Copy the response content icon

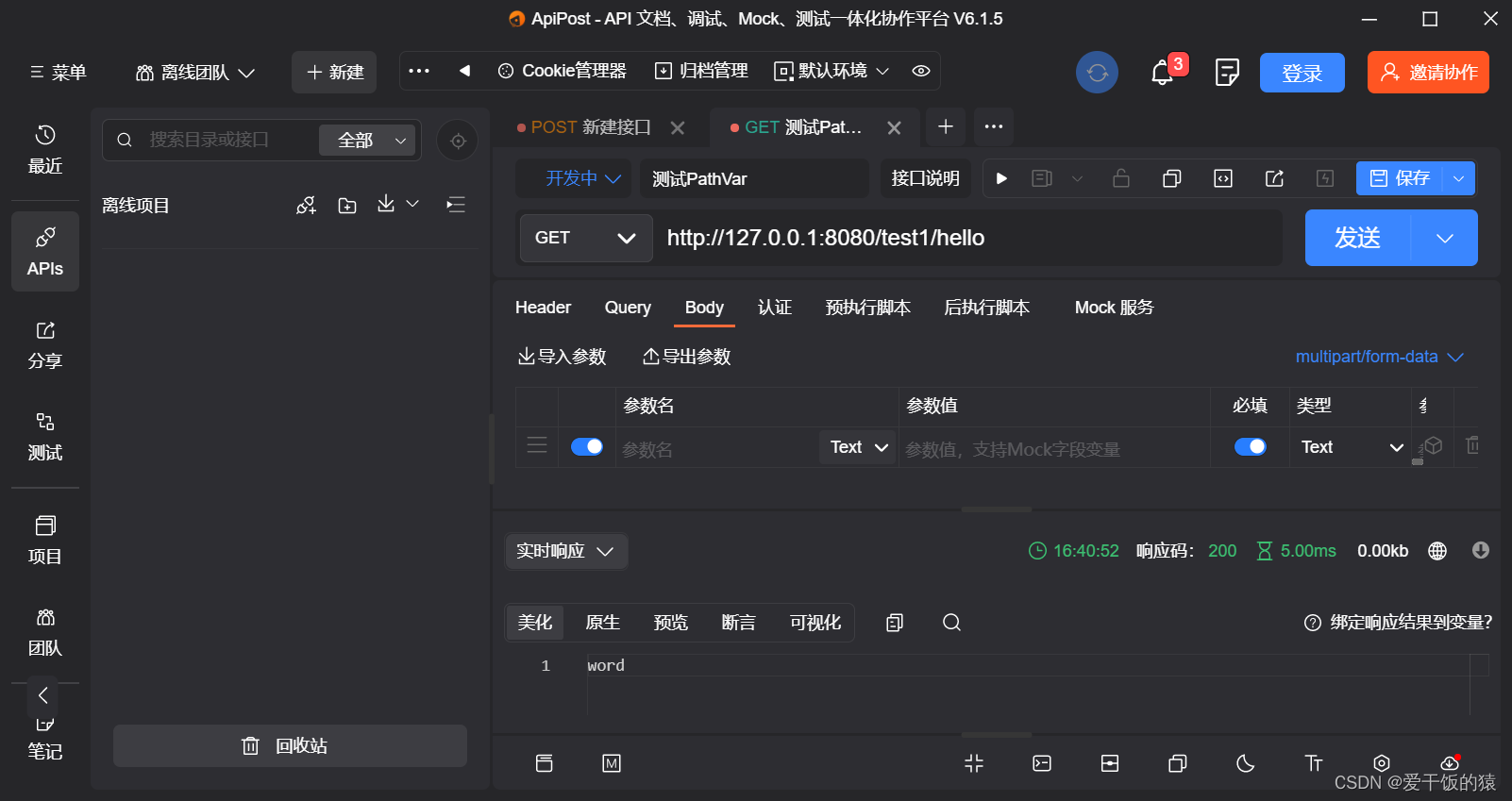[895, 623]
